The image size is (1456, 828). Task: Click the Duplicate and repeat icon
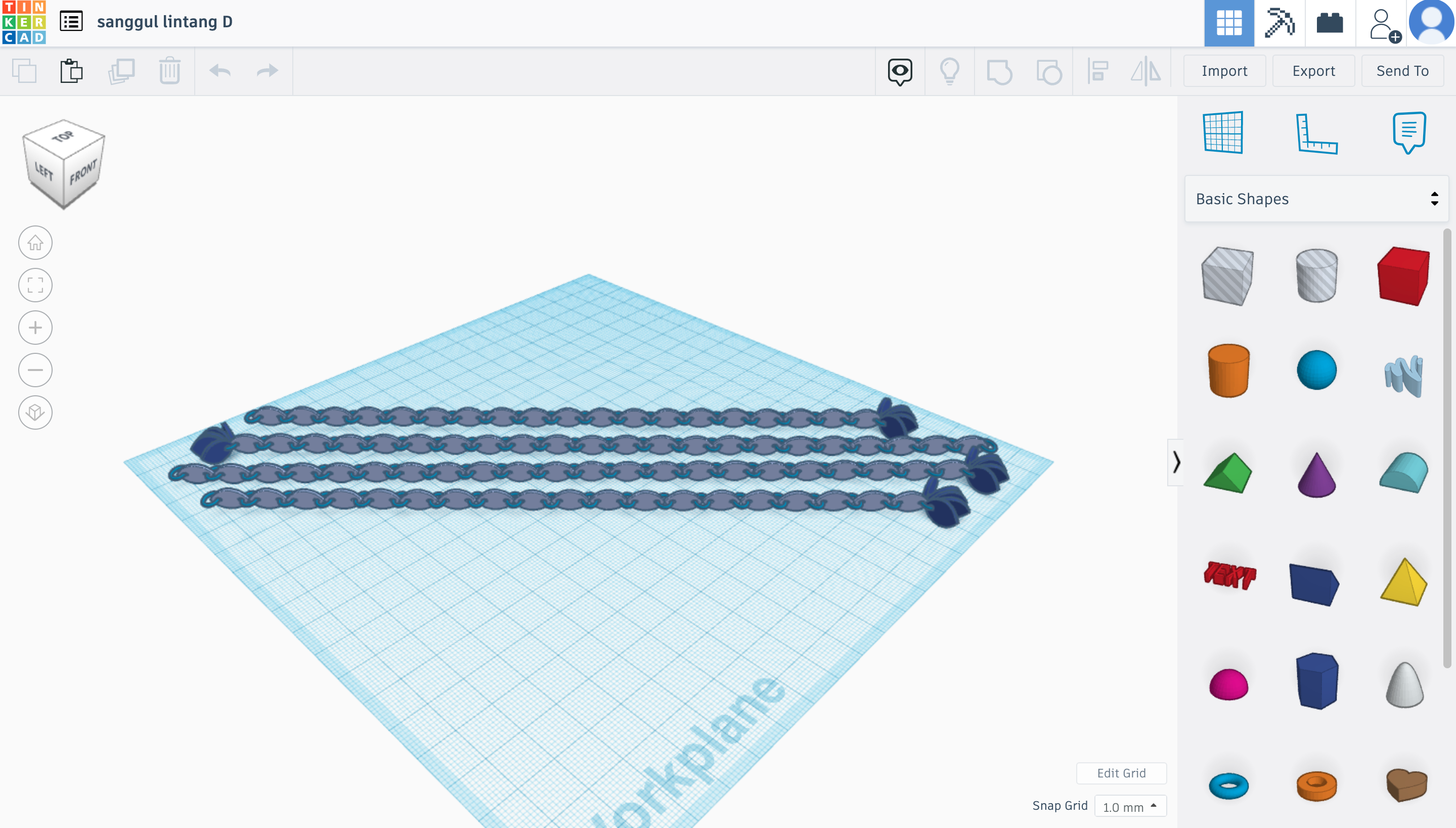(121, 71)
